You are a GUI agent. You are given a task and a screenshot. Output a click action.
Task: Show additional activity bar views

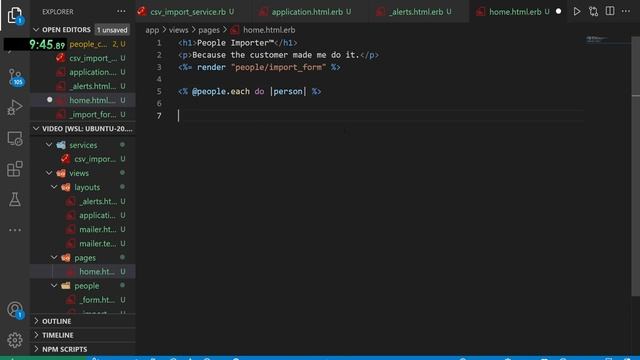(x=15, y=230)
